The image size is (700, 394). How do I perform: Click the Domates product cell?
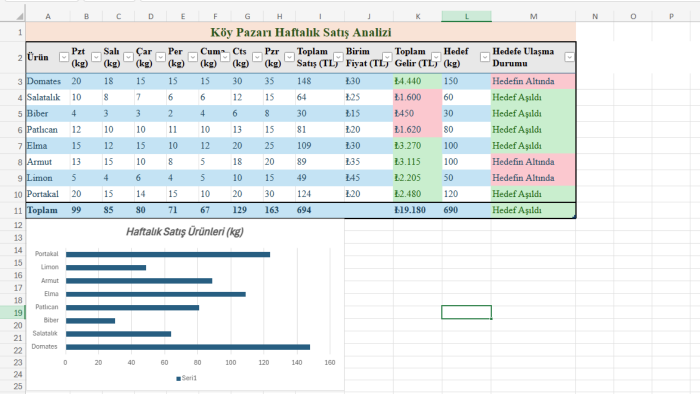(48, 81)
